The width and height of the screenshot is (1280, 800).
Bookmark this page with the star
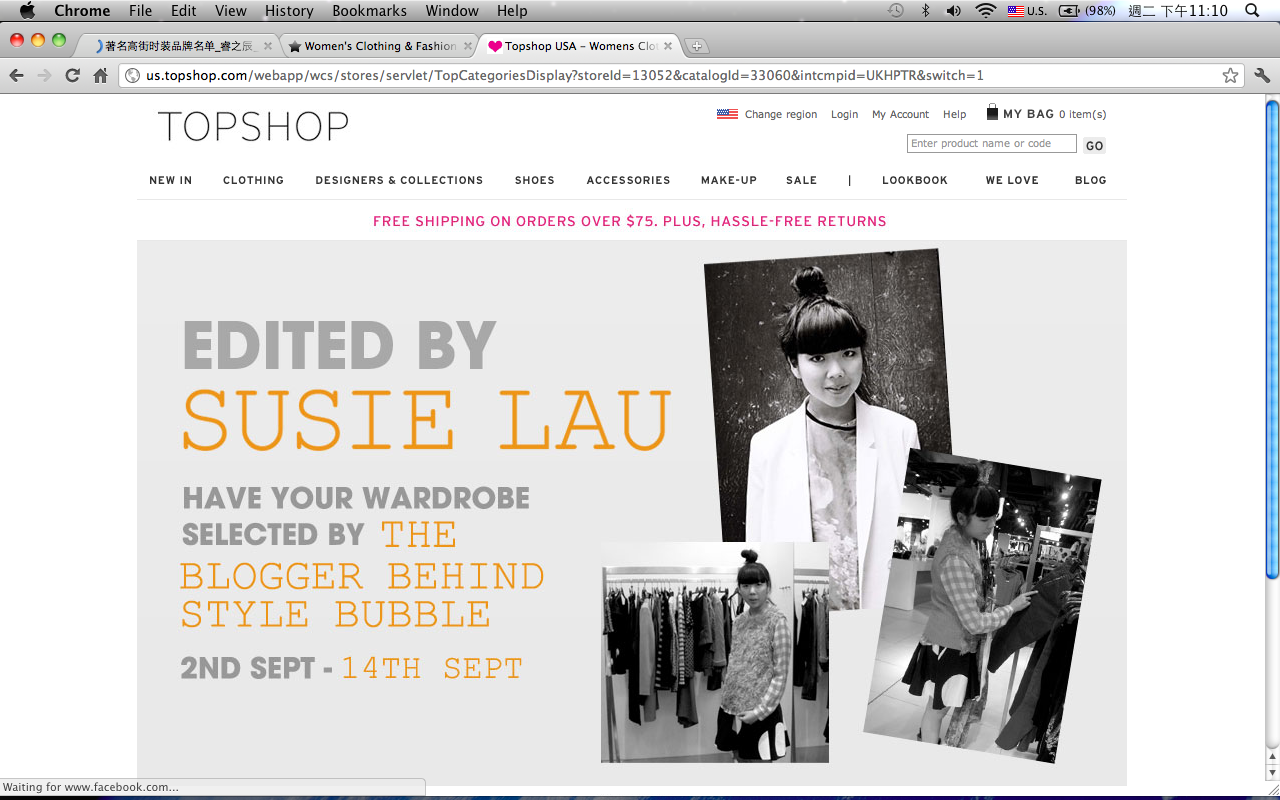pyautogui.click(x=1230, y=75)
